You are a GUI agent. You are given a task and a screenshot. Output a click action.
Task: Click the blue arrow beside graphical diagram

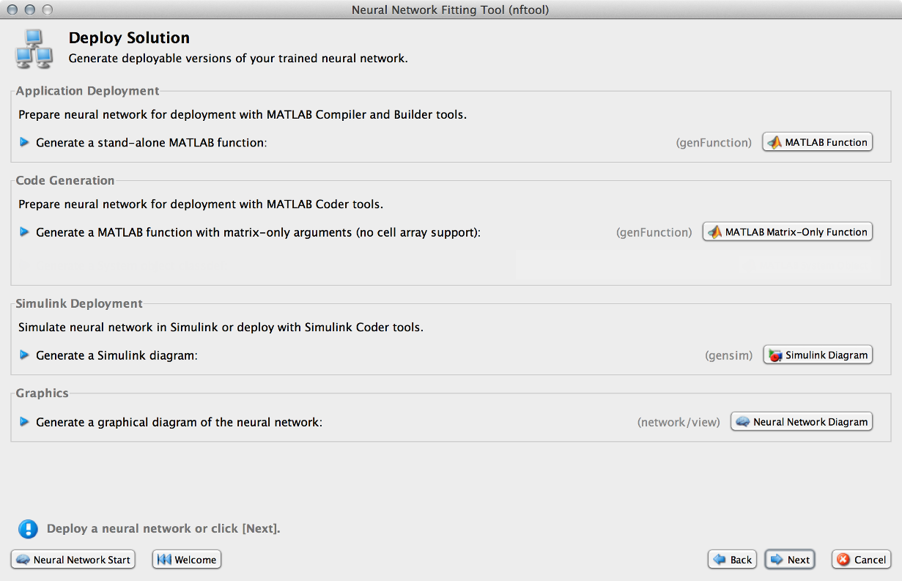coord(25,422)
